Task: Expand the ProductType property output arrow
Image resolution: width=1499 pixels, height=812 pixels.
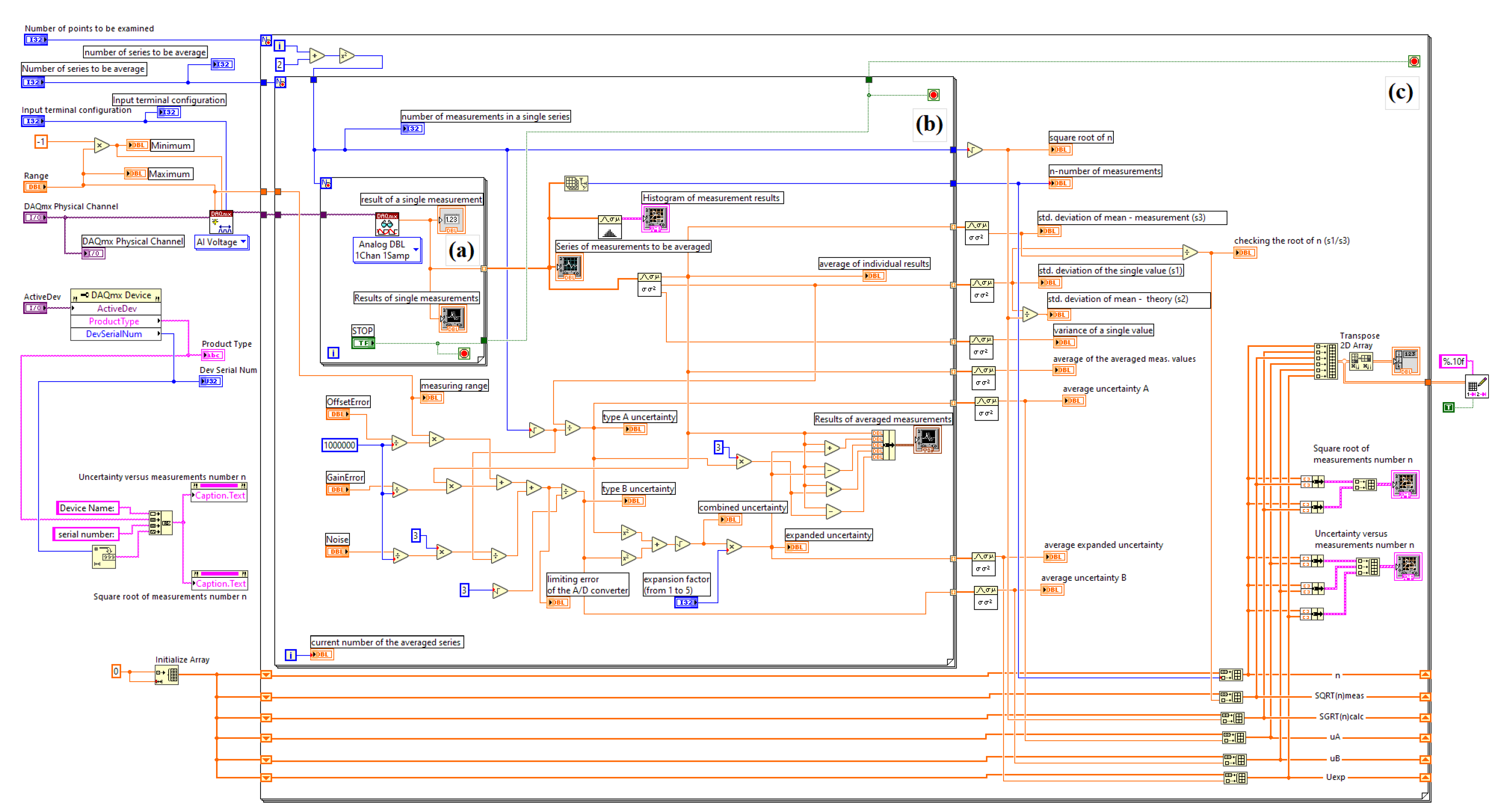Action: [x=158, y=321]
